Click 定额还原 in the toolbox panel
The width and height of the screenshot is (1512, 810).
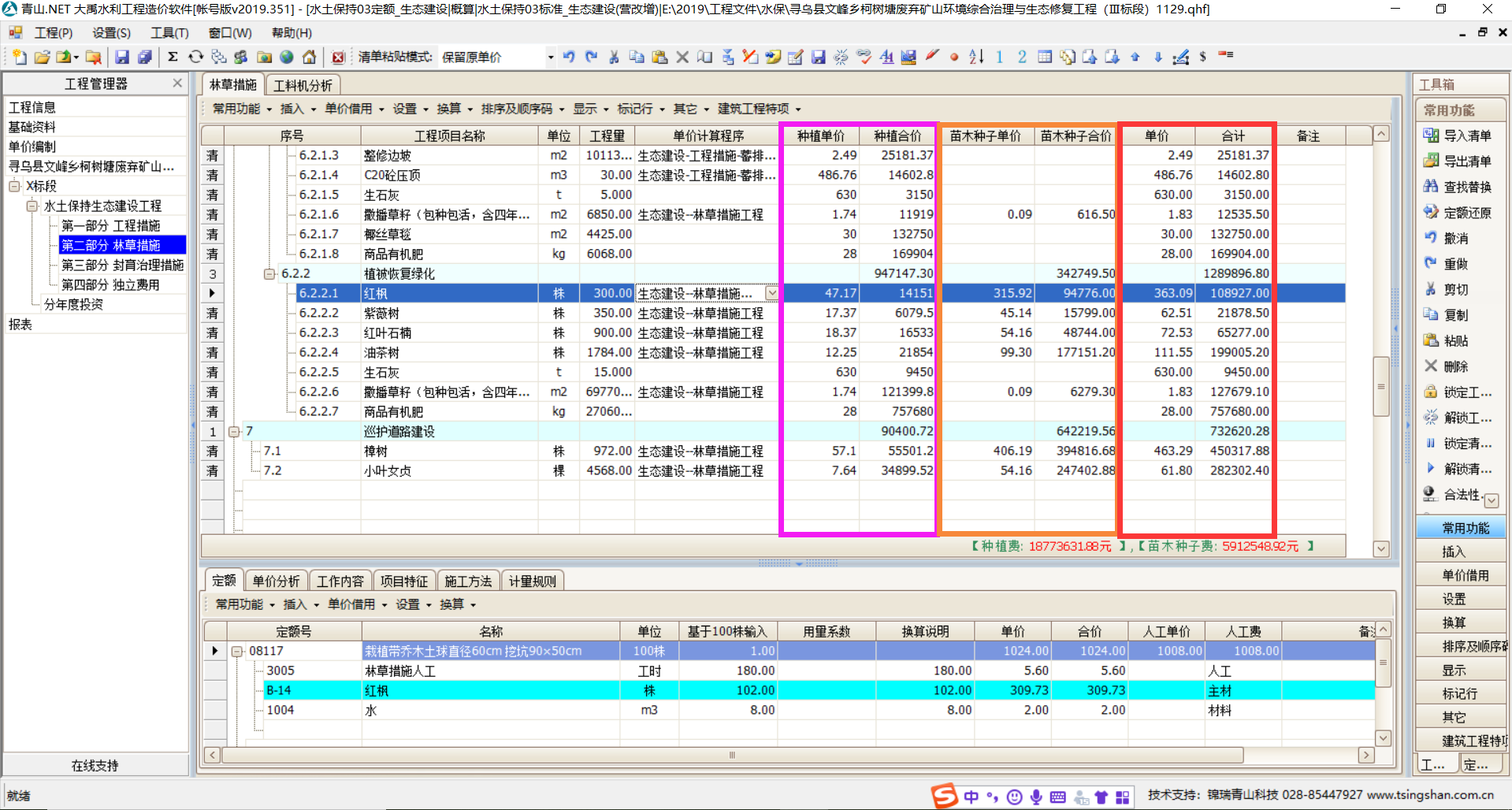pyautogui.click(x=1459, y=213)
